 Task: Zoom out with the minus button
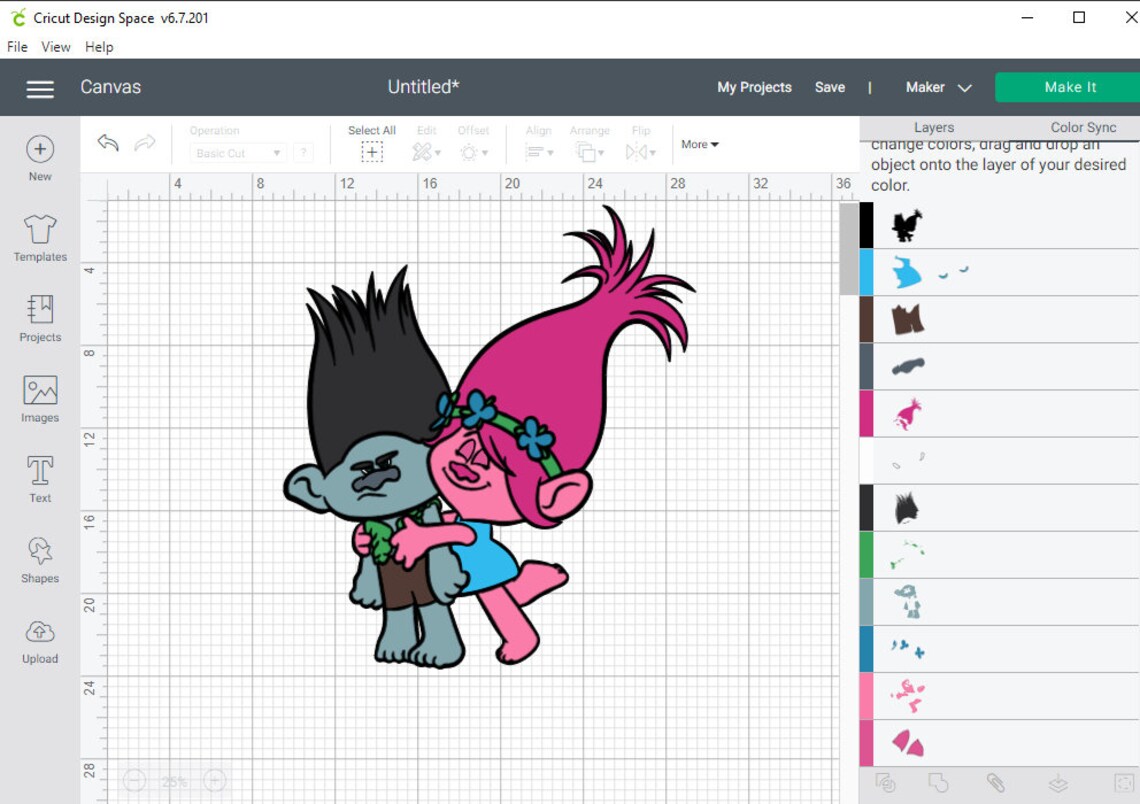(x=135, y=781)
